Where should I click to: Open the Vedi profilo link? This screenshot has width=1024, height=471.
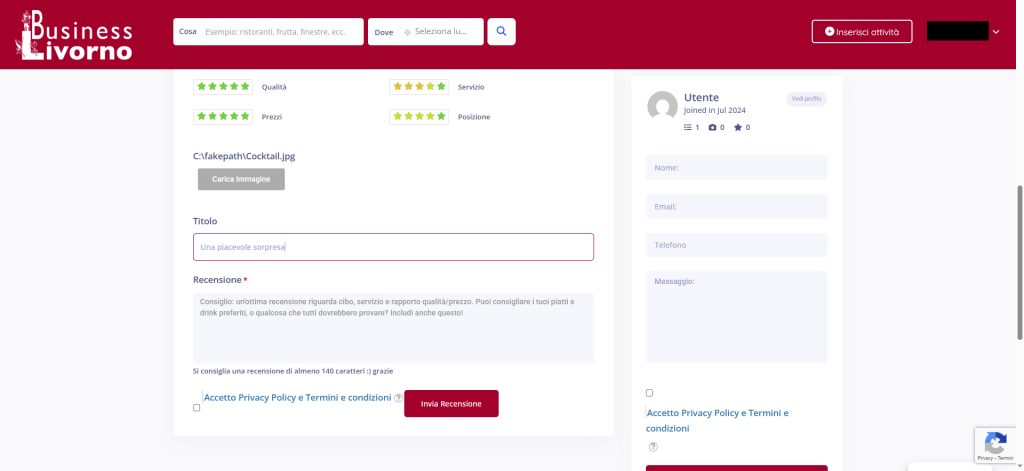(806, 99)
